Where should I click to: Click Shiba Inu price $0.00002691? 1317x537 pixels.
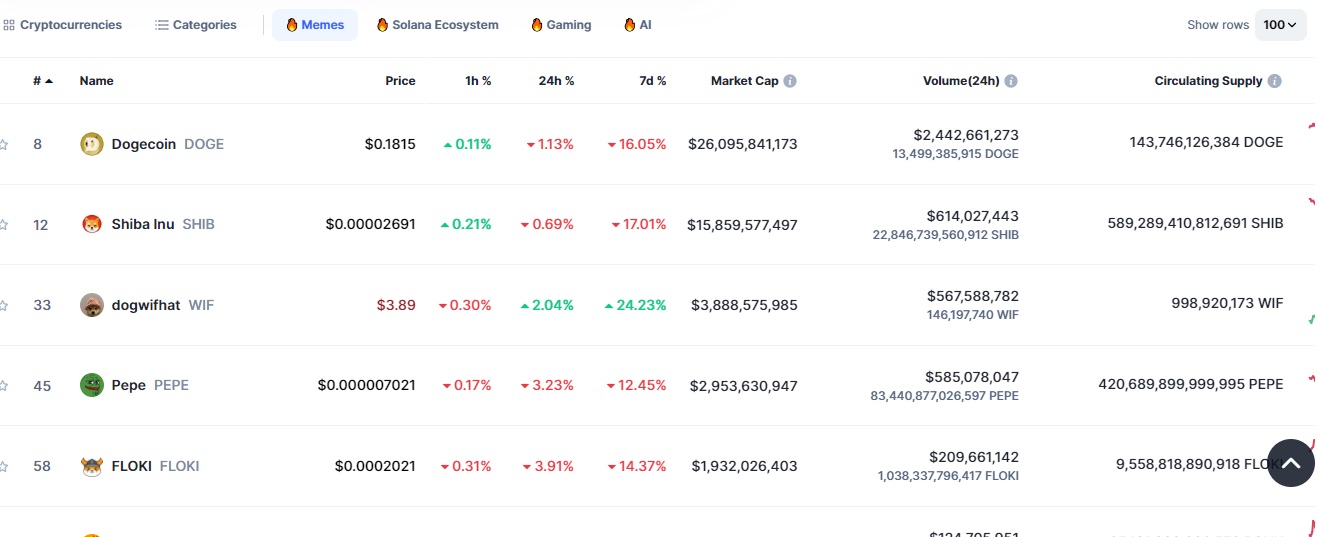[371, 224]
